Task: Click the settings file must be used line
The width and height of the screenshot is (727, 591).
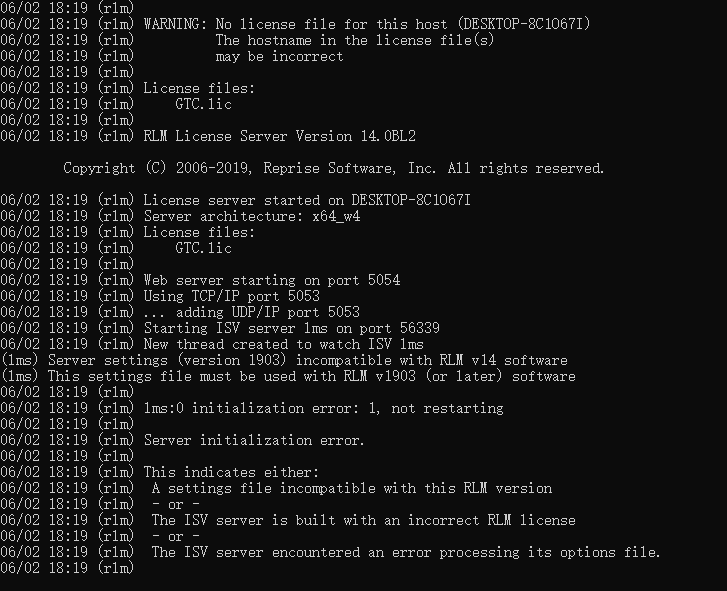Action: (x=288, y=376)
